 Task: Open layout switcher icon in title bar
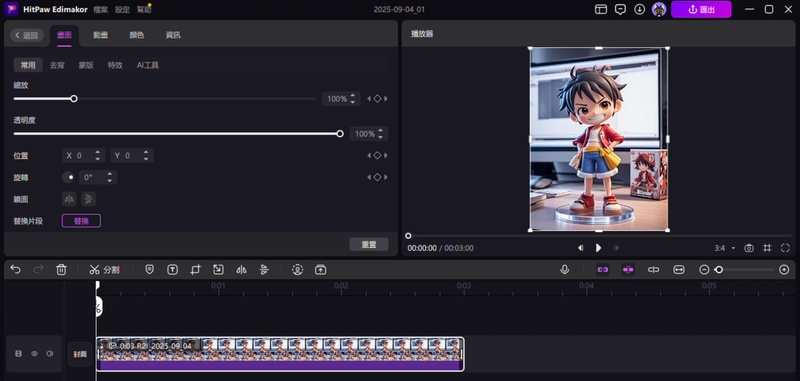click(601, 9)
